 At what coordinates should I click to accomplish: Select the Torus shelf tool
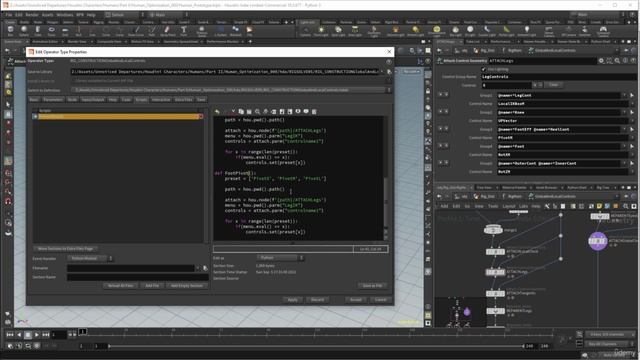(51, 31)
